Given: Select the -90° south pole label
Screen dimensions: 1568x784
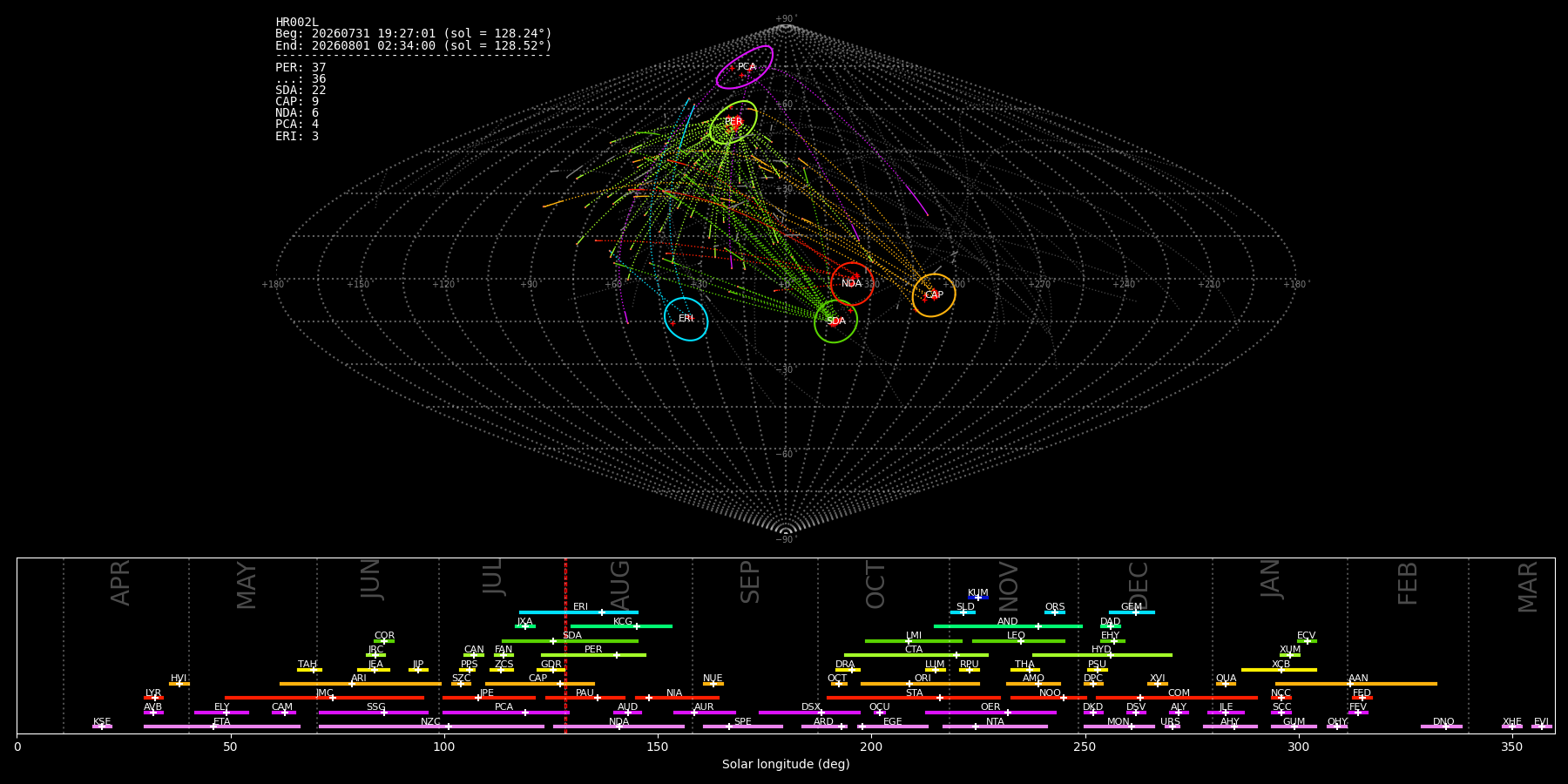Looking at the screenshot, I should pyautogui.click(x=786, y=540).
